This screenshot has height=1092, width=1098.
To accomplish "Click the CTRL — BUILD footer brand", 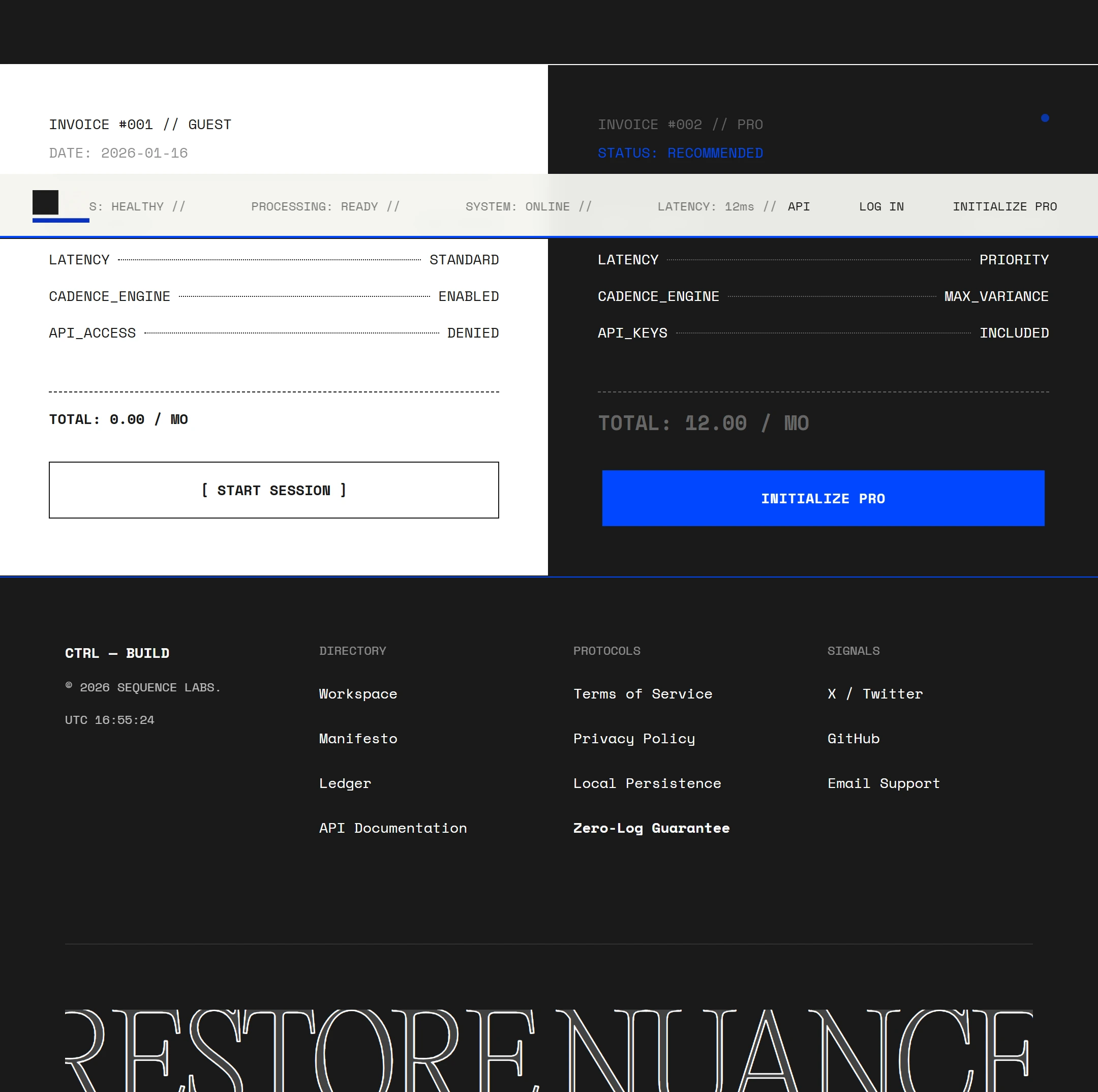I will 117,653.
